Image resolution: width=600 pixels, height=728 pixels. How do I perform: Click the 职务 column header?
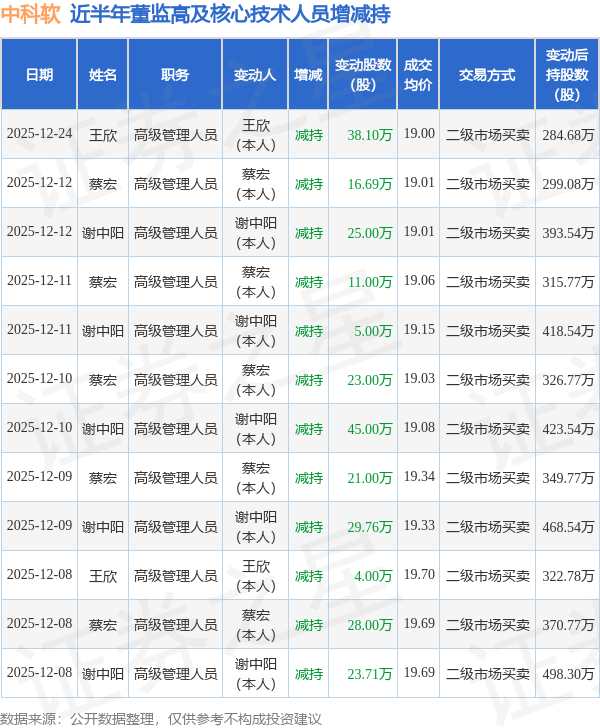(x=175, y=74)
